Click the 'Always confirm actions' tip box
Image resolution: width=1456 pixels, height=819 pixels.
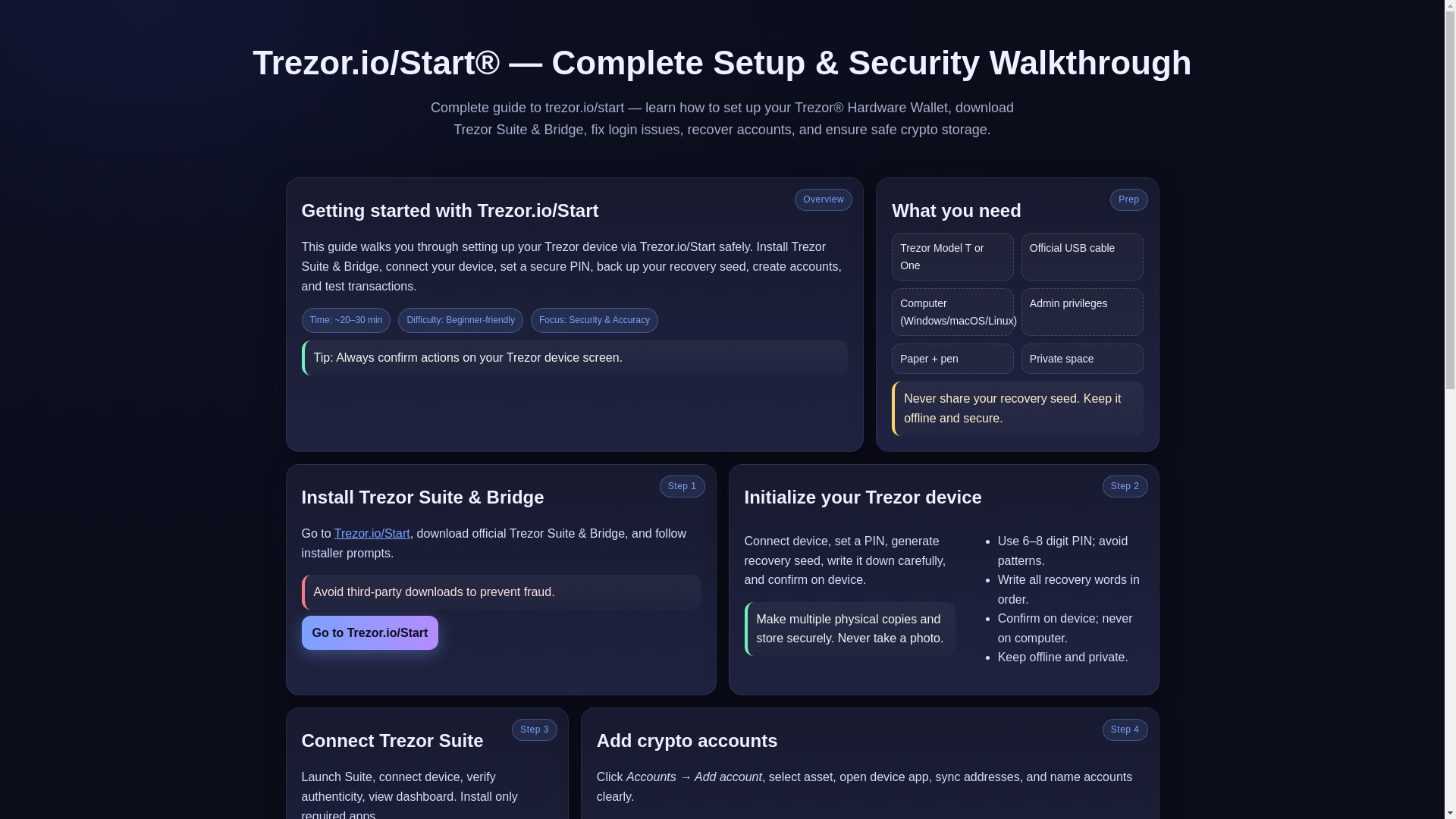(x=575, y=358)
